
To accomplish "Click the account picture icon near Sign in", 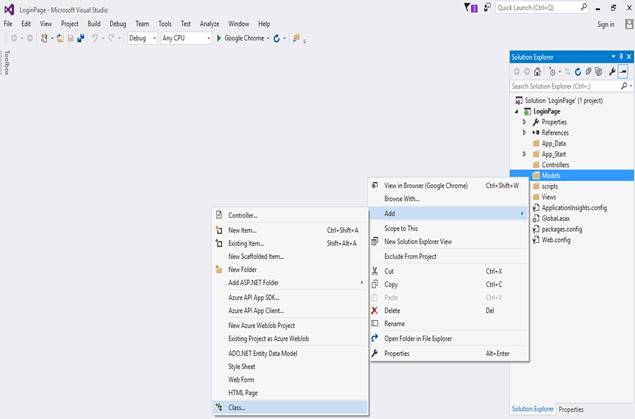I will click(629, 24).
